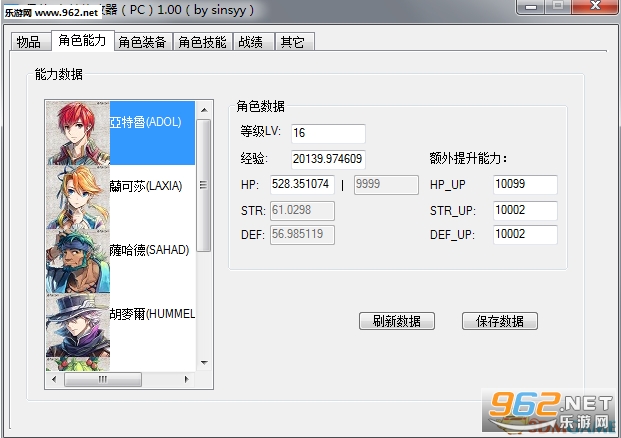Select the 蘭可莎(LAXIA) list entry name
The height and width of the screenshot is (438, 621).
146,186
